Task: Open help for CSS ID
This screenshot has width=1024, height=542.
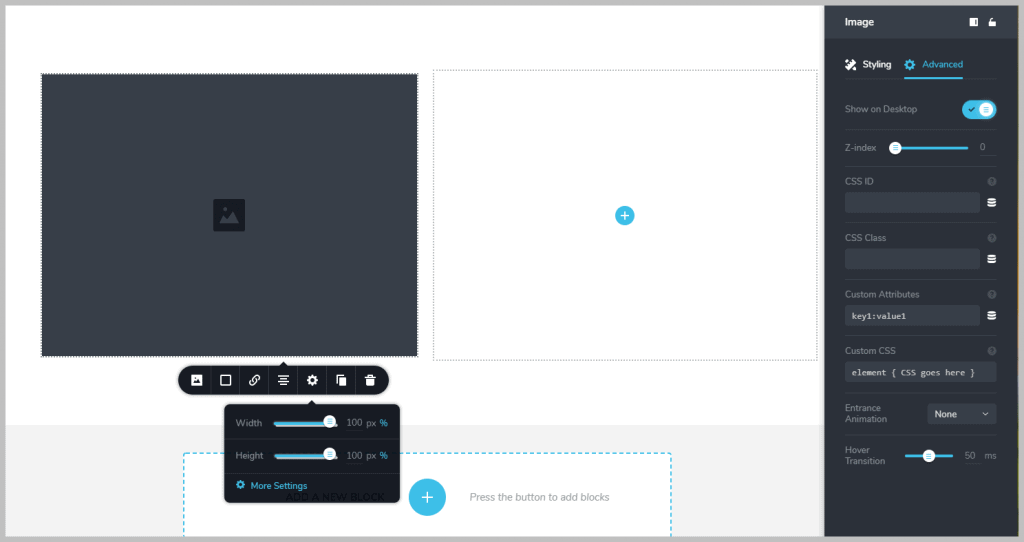Action: (992, 182)
